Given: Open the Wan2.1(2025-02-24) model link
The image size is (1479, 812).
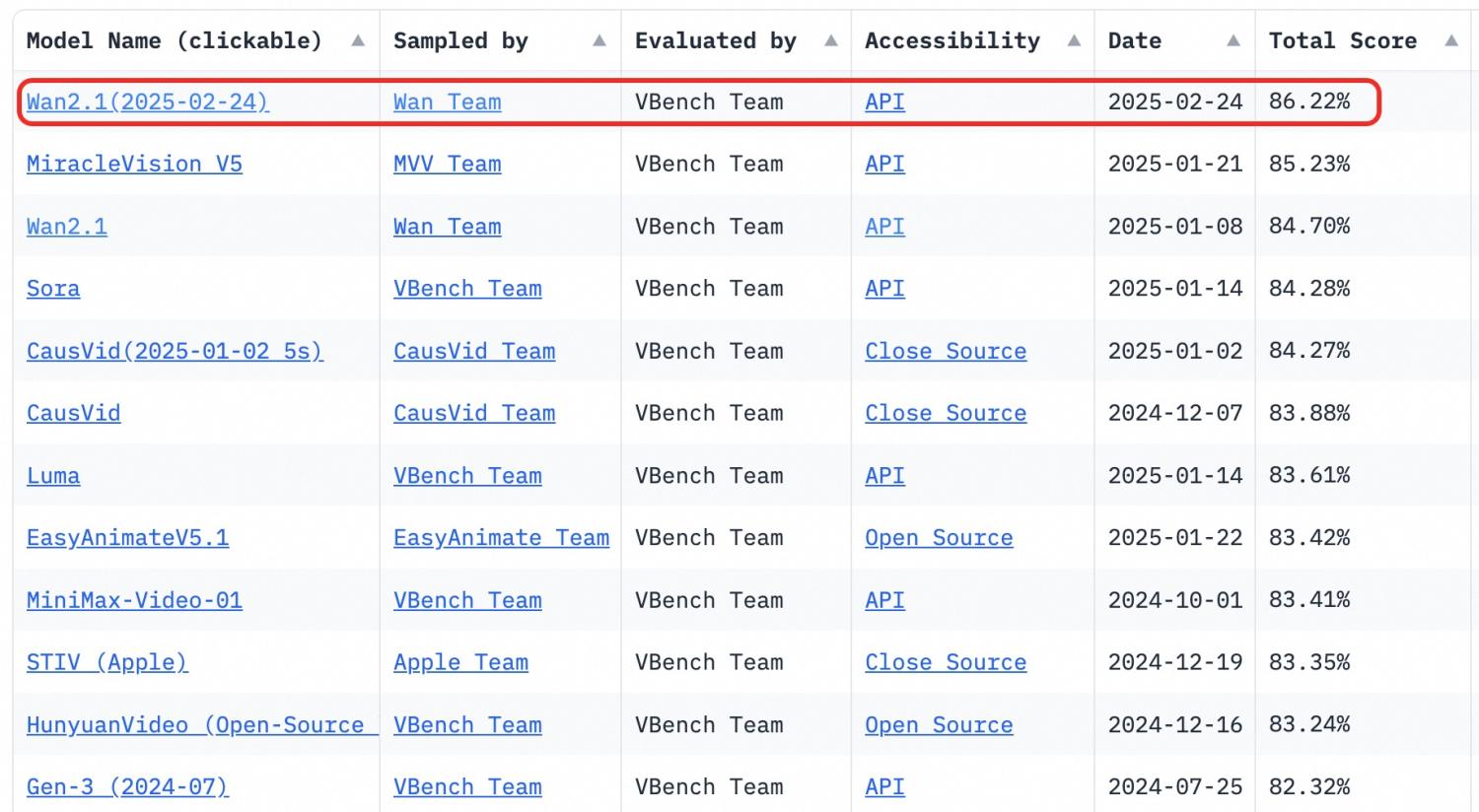Looking at the screenshot, I should [x=147, y=102].
